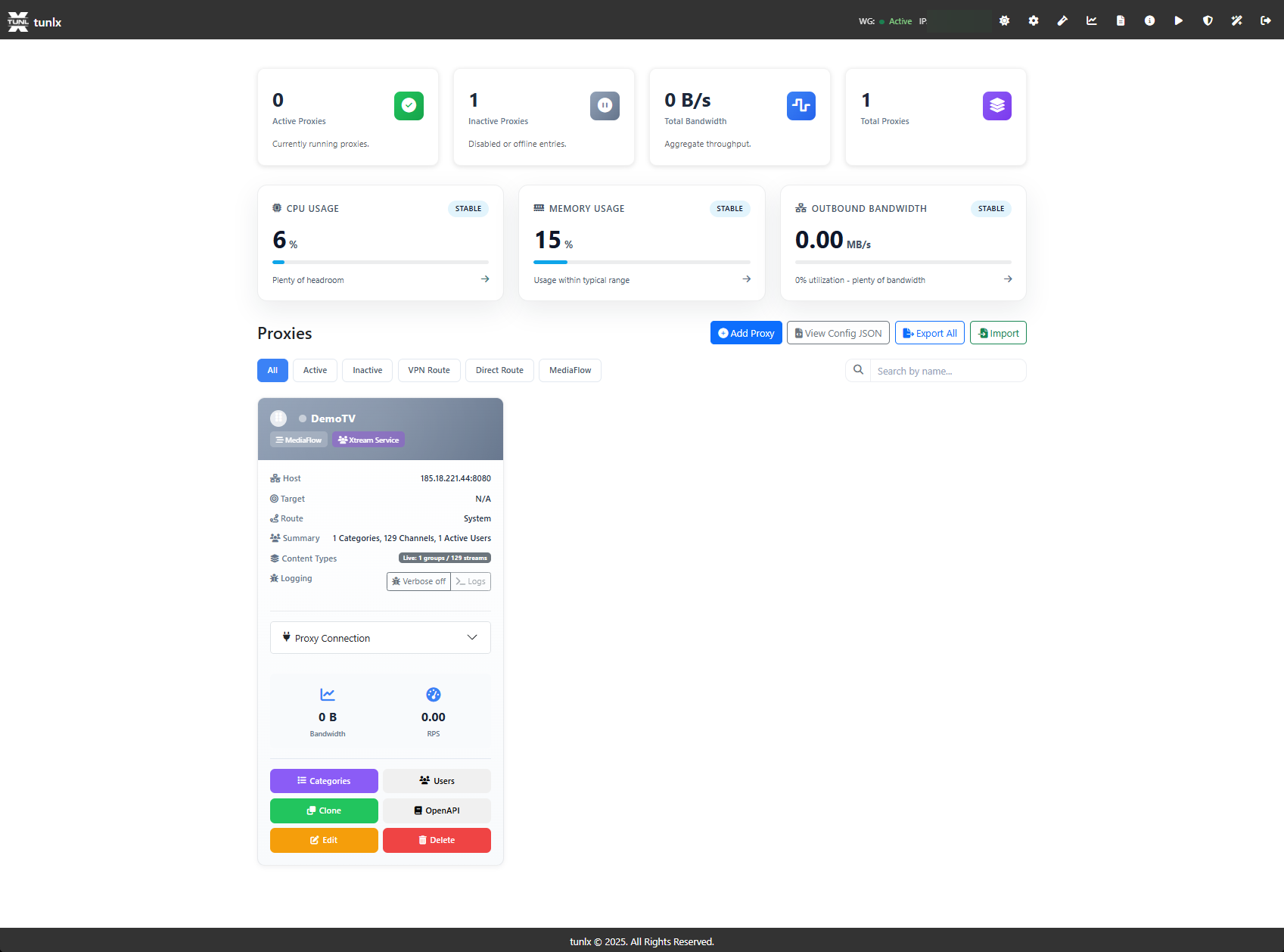
Task: Switch proxy filter to Active
Action: 315,370
